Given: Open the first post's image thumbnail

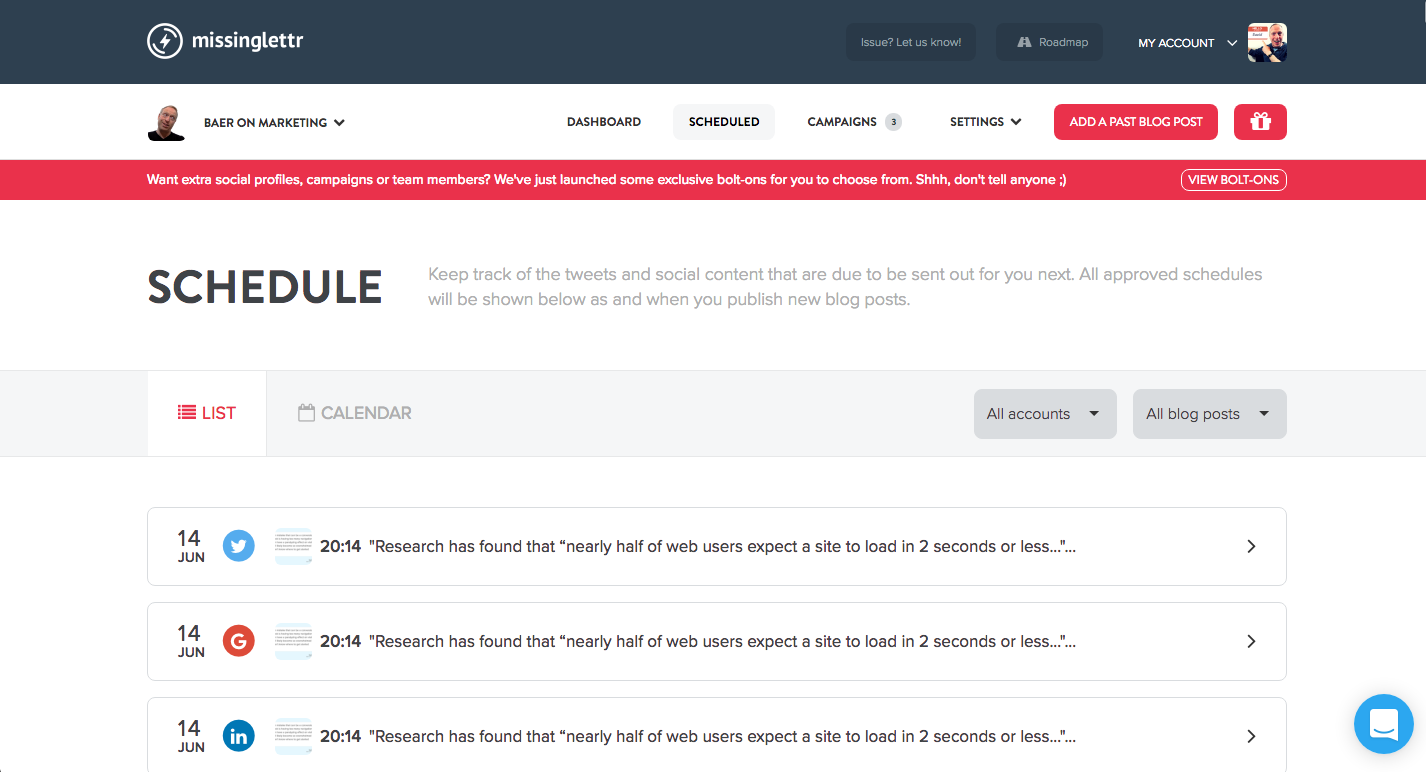Looking at the screenshot, I should 293,546.
